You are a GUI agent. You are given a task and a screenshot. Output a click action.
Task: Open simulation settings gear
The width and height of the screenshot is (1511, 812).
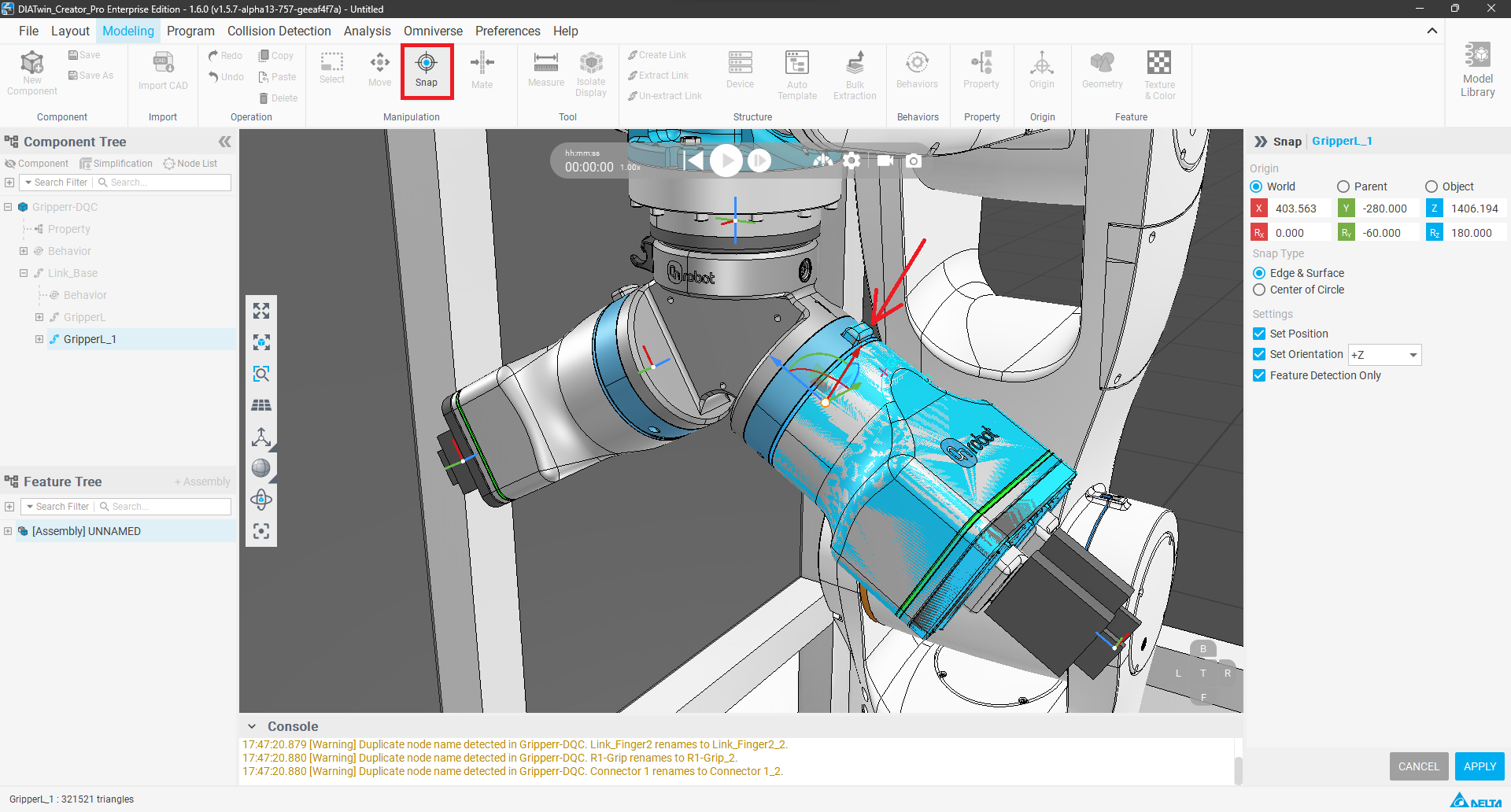852,161
